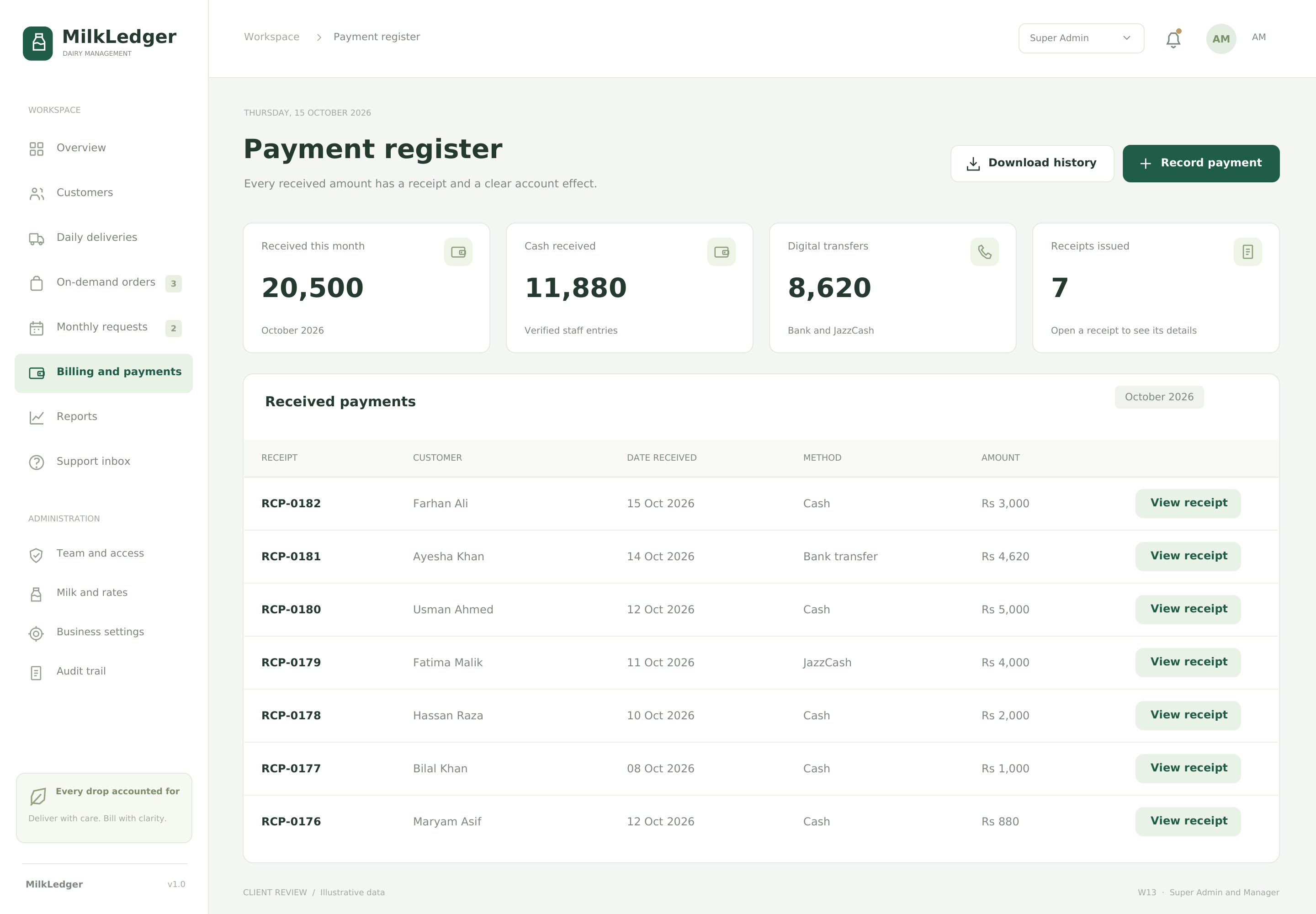Go to Overview in the sidebar

(x=104, y=149)
